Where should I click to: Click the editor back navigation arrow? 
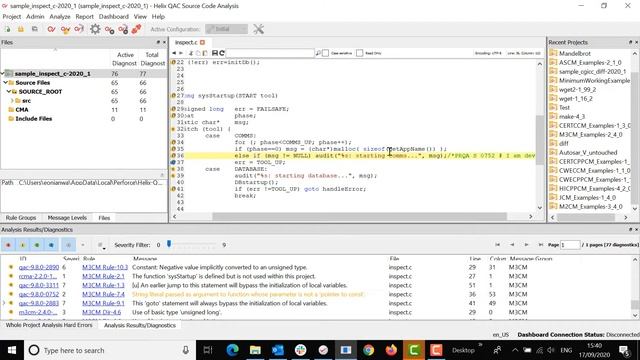pyautogui.click(x=174, y=53)
